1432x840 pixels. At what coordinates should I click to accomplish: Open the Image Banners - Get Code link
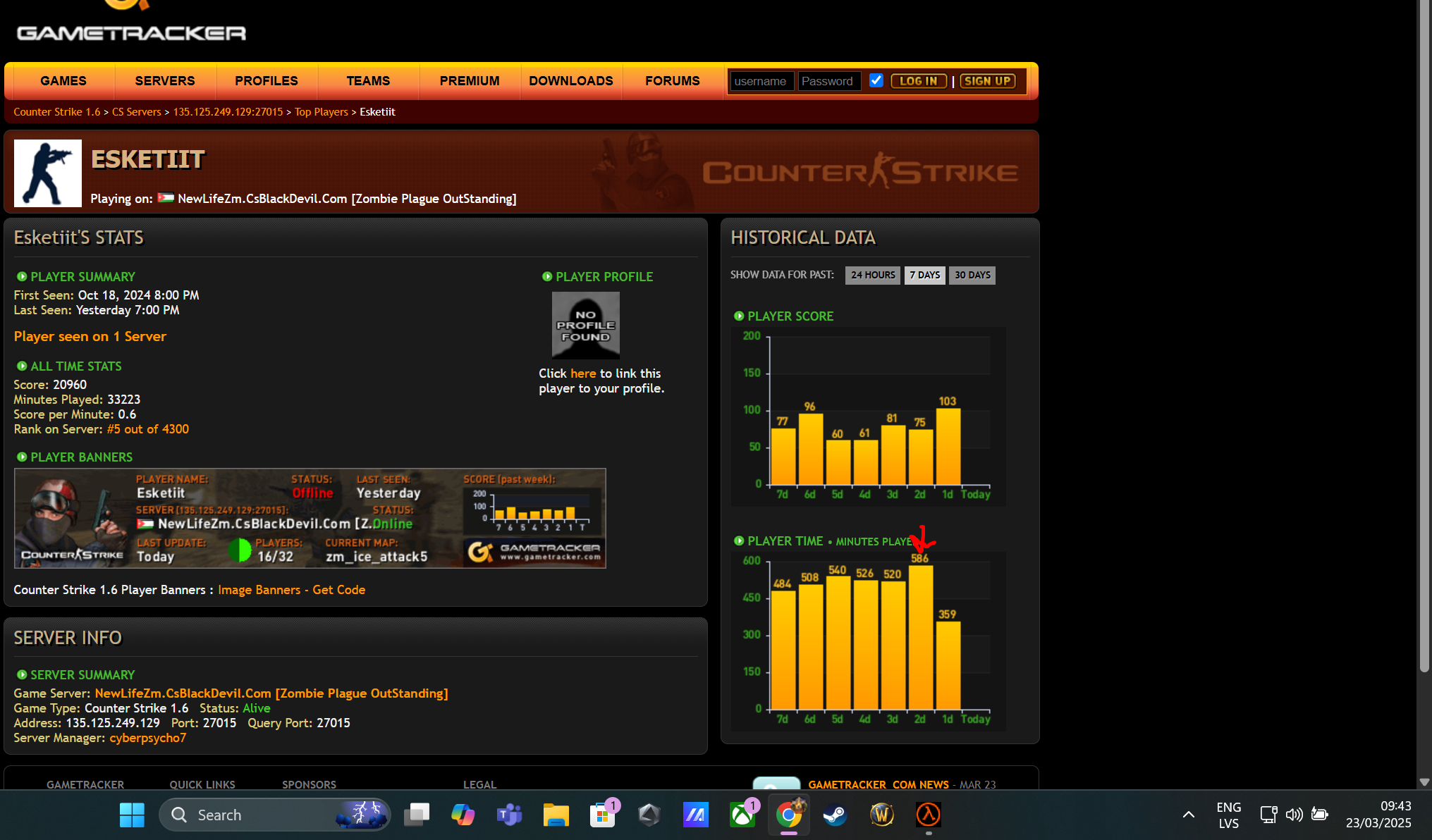(x=292, y=590)
